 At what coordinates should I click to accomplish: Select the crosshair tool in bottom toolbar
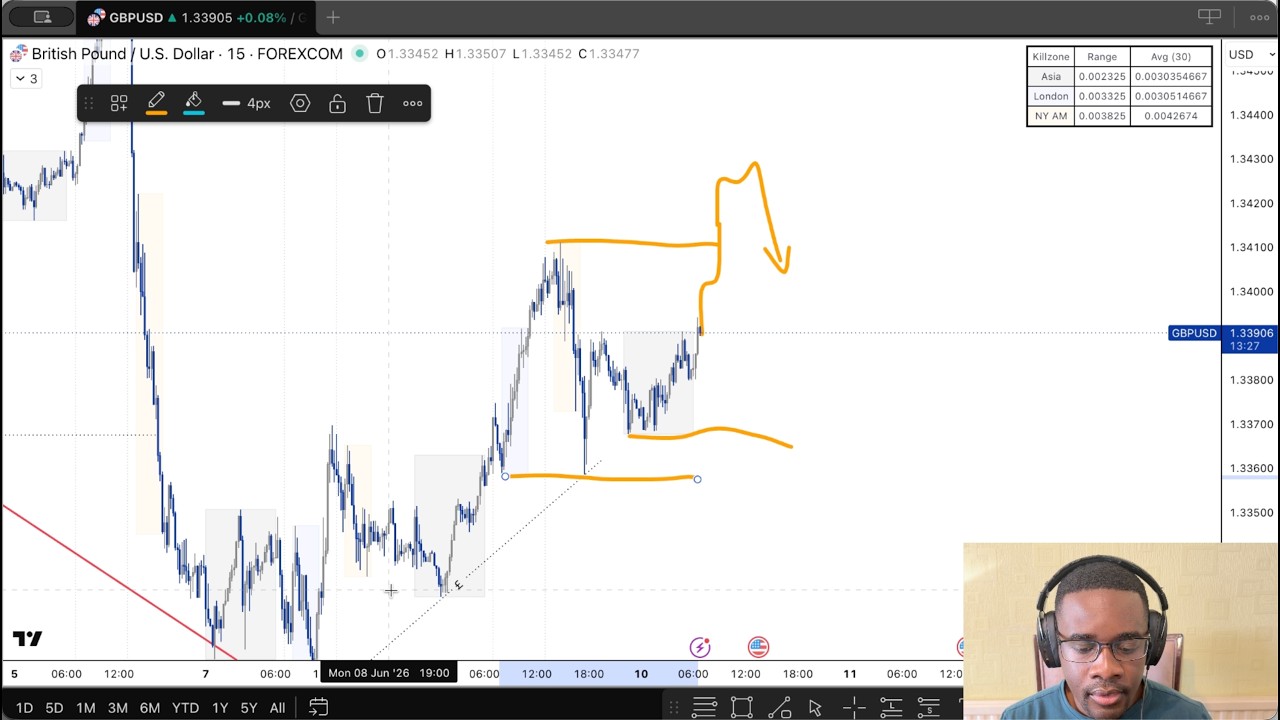click(x=853, y=707)
